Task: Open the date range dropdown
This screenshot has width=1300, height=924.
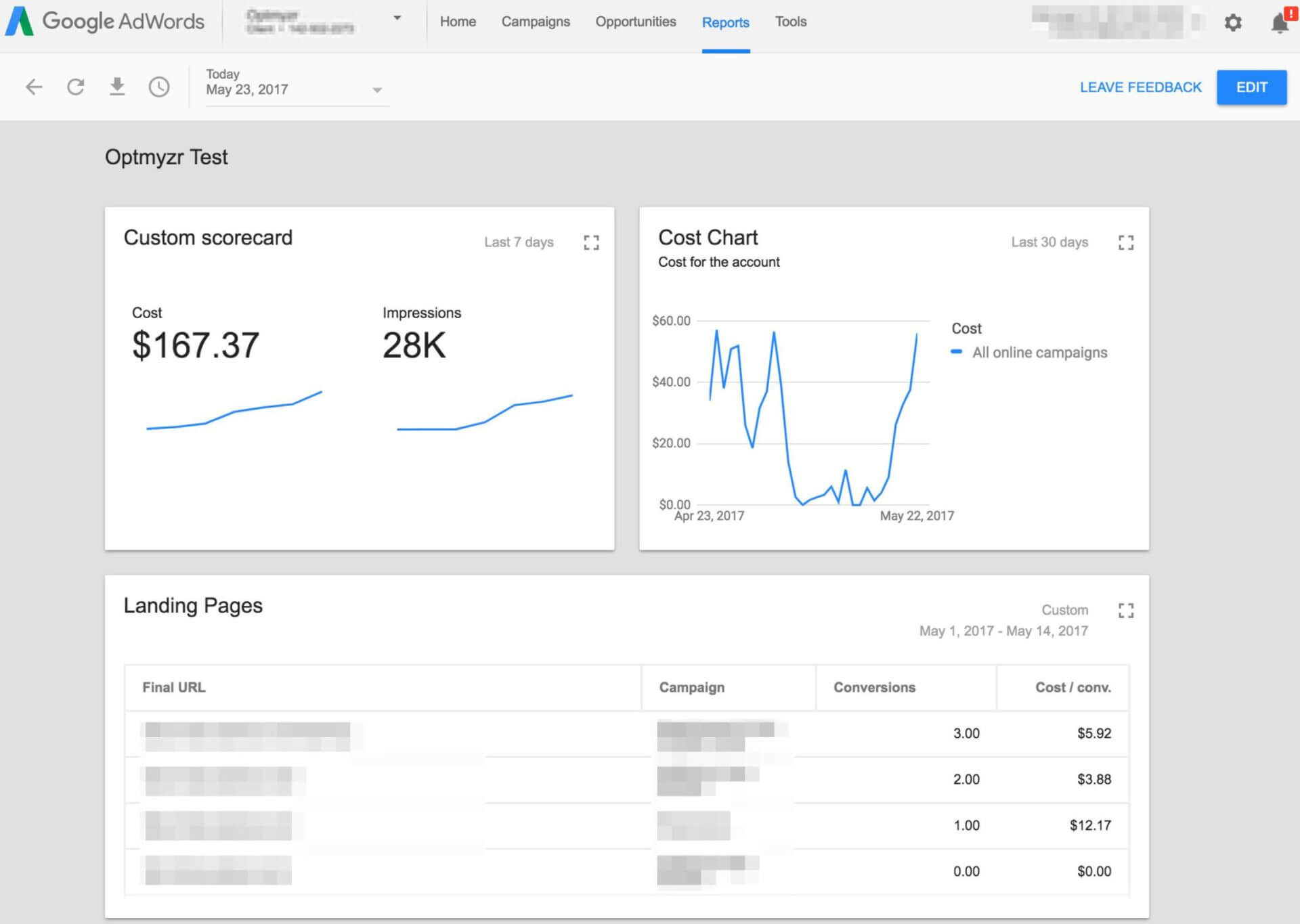Action: pos(377,90)
